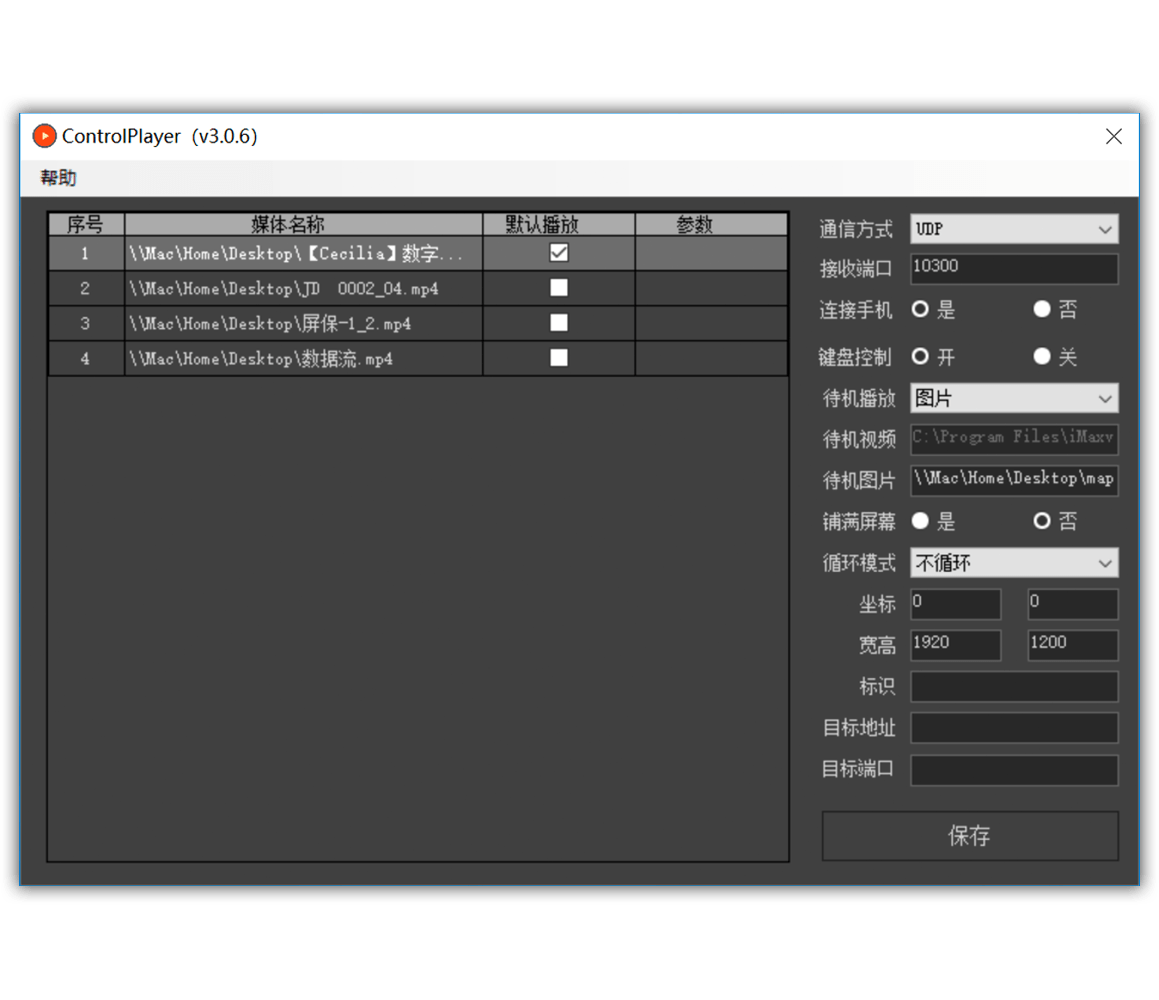Viewport: 1159px width, 1000px height.
Task: Open the 通信方式 dropdown showing UDP
Action: click(1013, 229)
